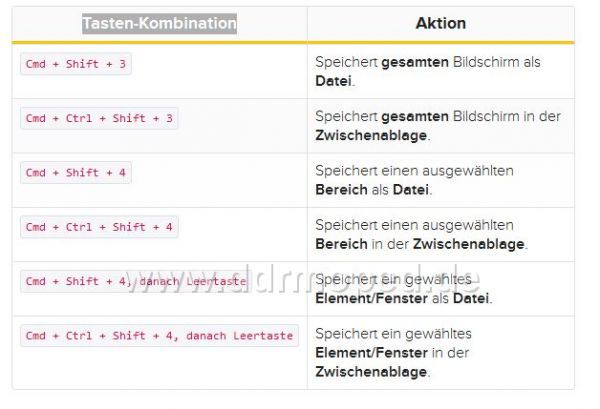Click bold 'Zwischenablage' in the last row
This screenshot has width=600, height=409.
[371, 372]
